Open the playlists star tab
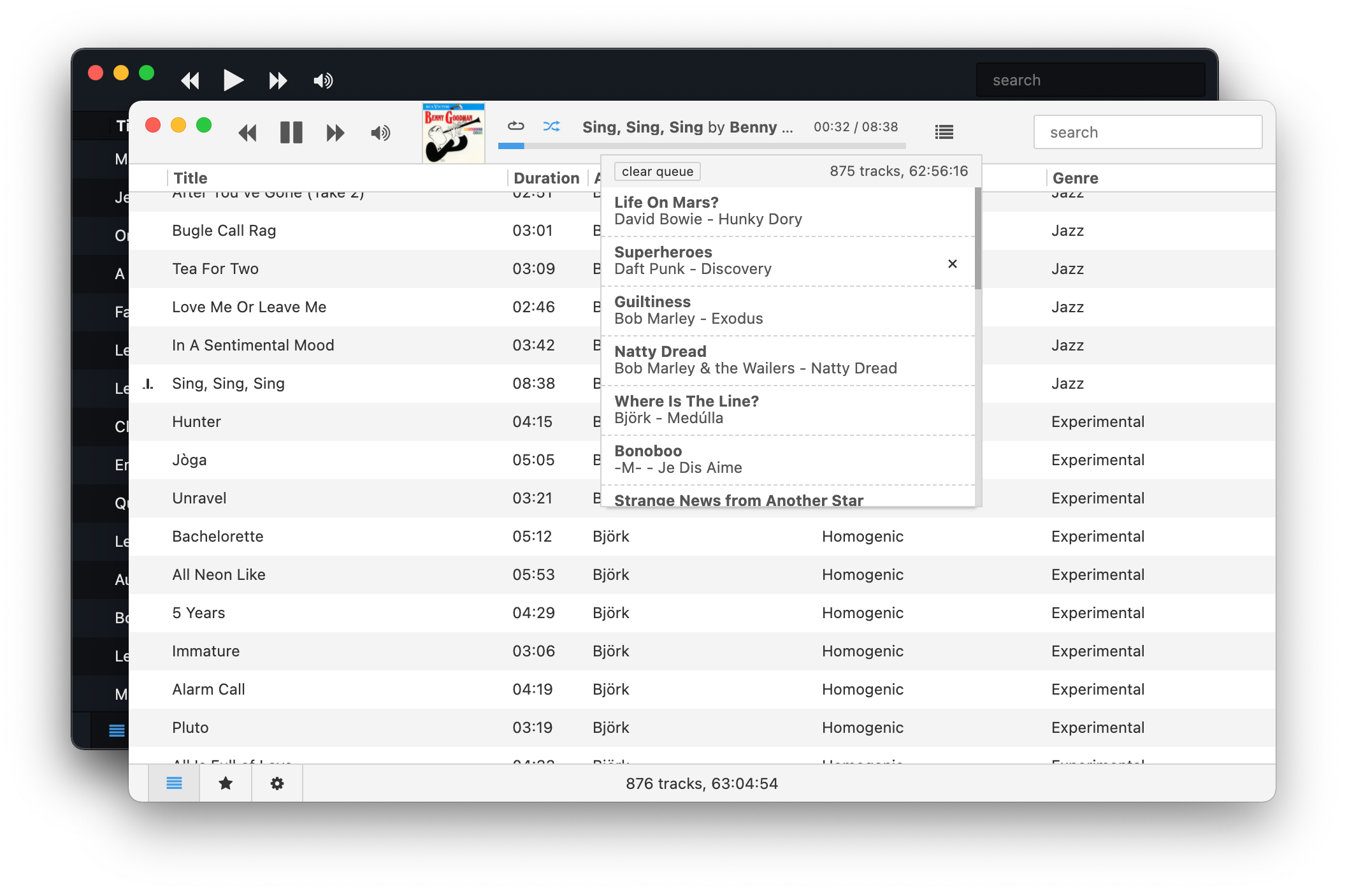 pos(226,783)
